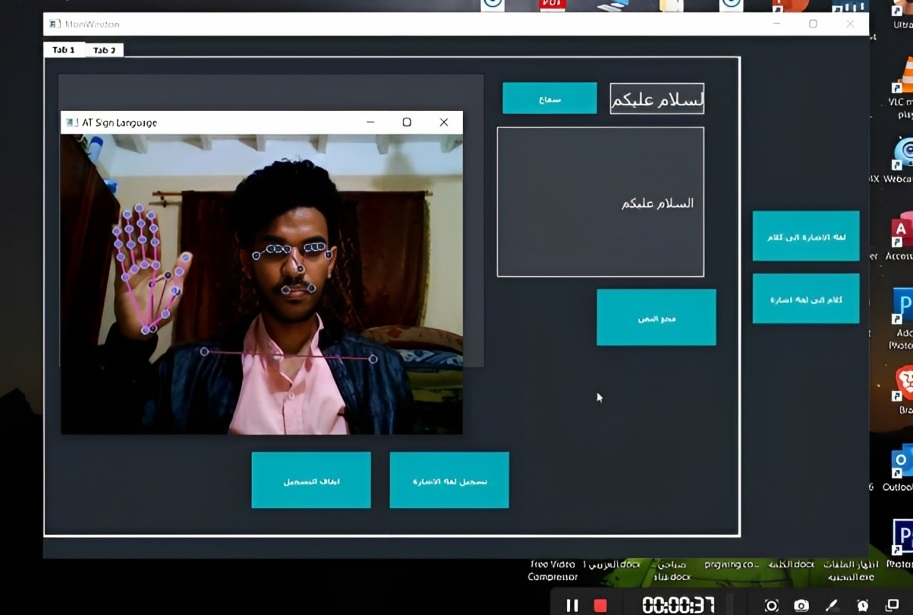Click the overlapping windows icon in recorder bar
The image size is (913, 615).
click(892, 606)
